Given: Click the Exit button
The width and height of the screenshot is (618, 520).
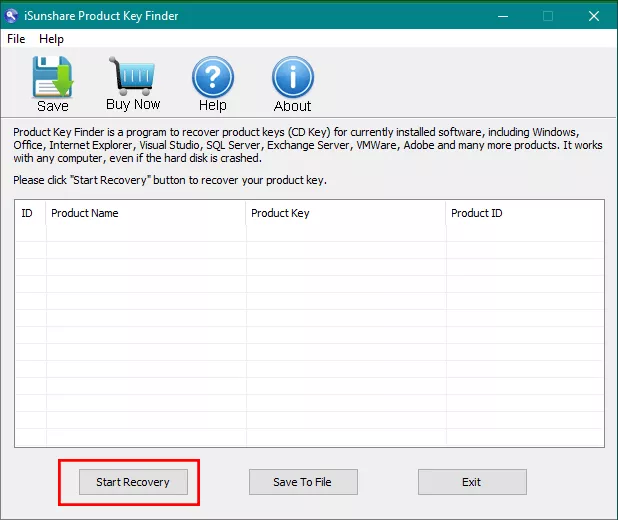Looking at the screenshot, I should (x=472, y=482).
